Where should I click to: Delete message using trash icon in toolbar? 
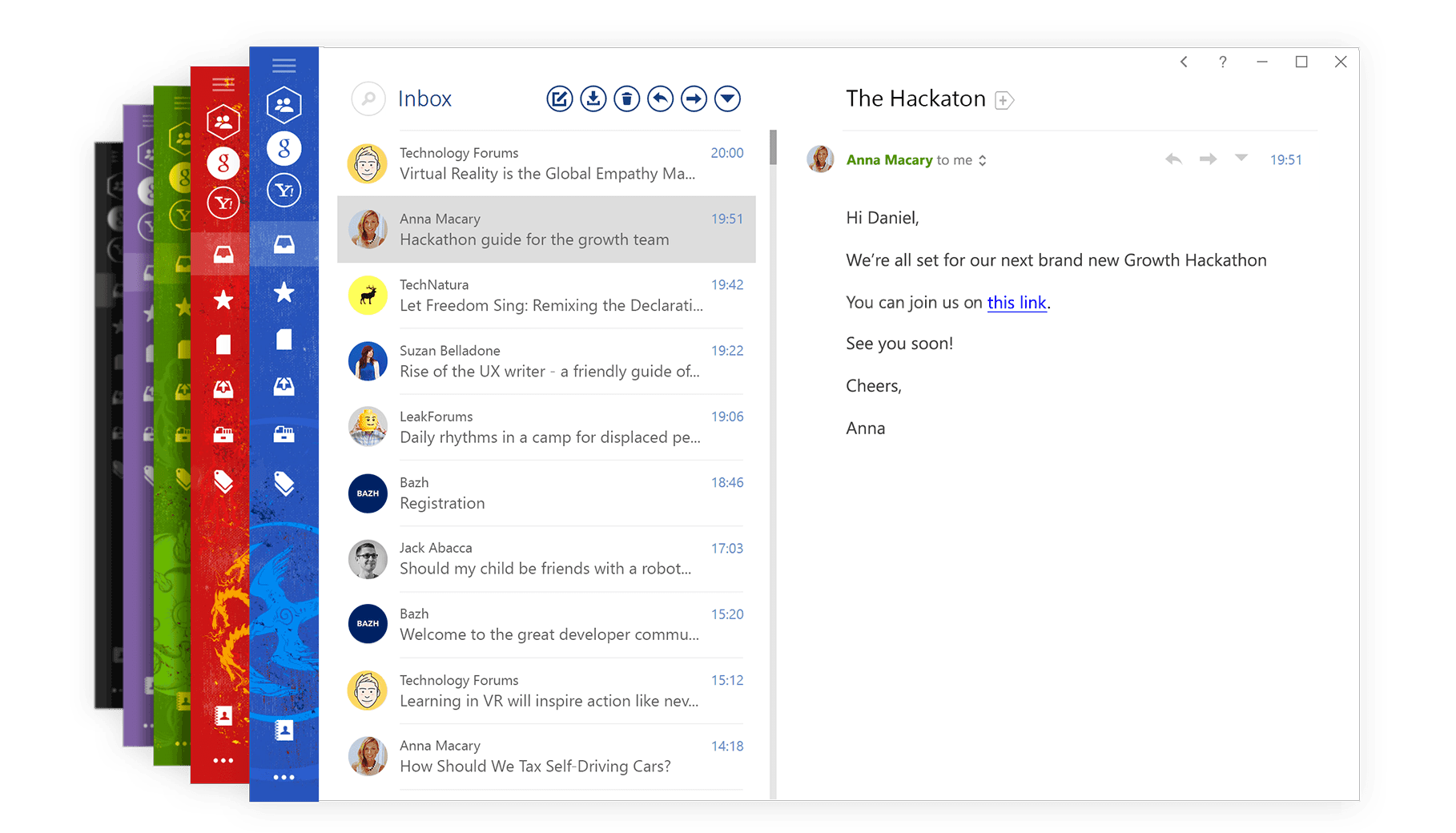point(627,99)
